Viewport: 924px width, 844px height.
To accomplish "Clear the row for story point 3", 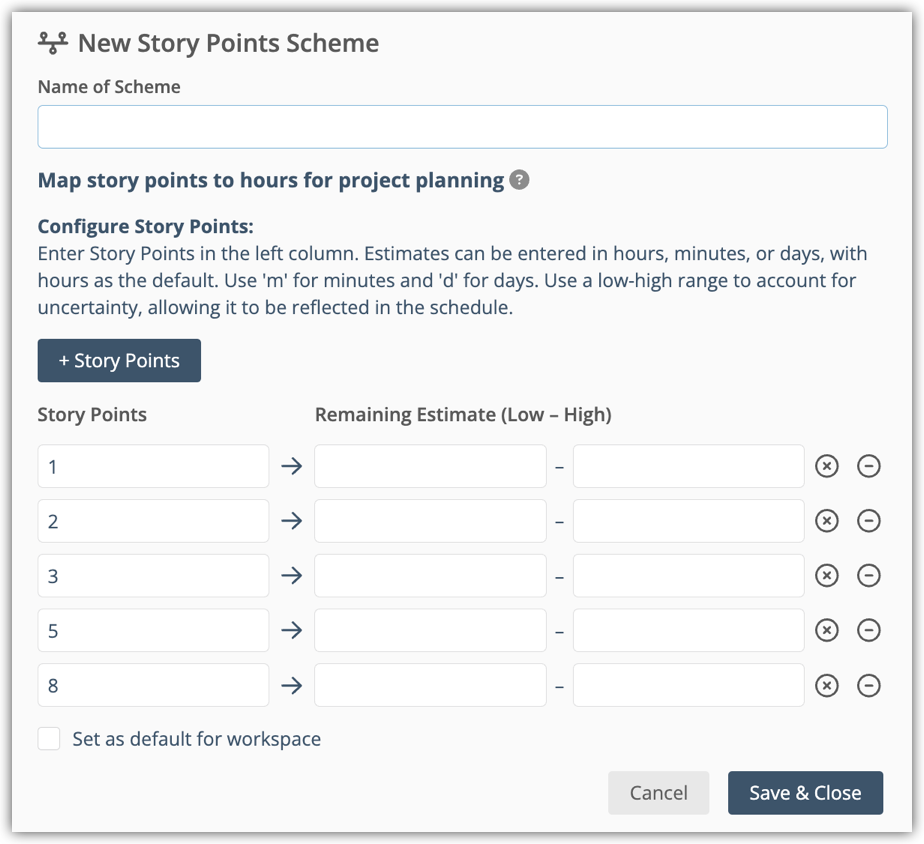I will point(827,576).
